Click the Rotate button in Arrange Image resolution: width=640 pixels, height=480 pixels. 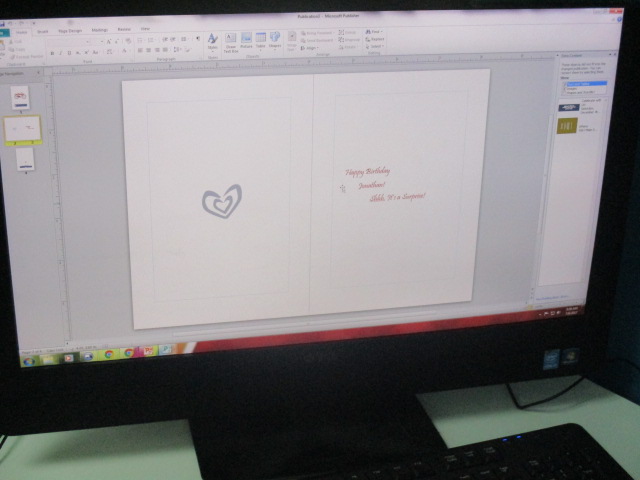348,47
